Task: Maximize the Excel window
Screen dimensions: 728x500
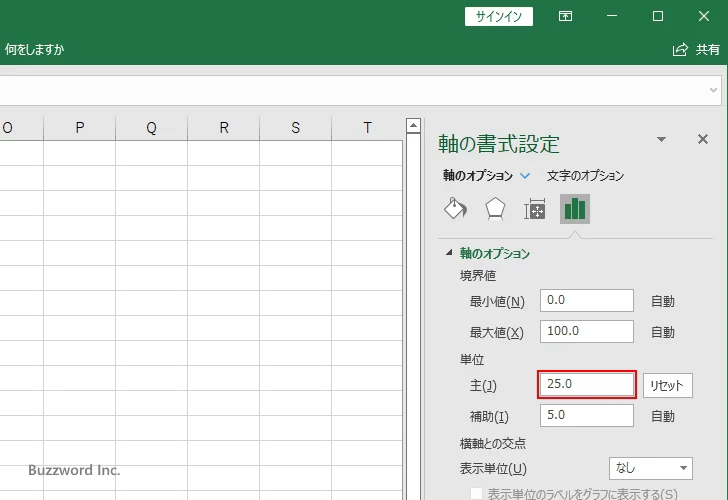Action: tap(657, 16)
